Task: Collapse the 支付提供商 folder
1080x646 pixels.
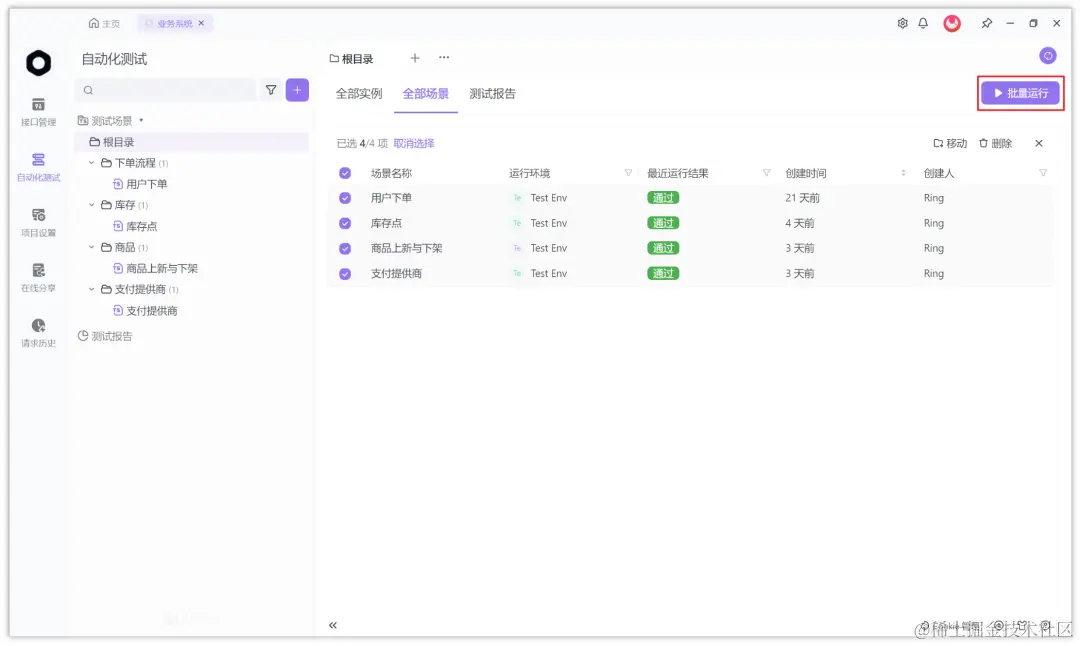Action: [x=92, y=289]
